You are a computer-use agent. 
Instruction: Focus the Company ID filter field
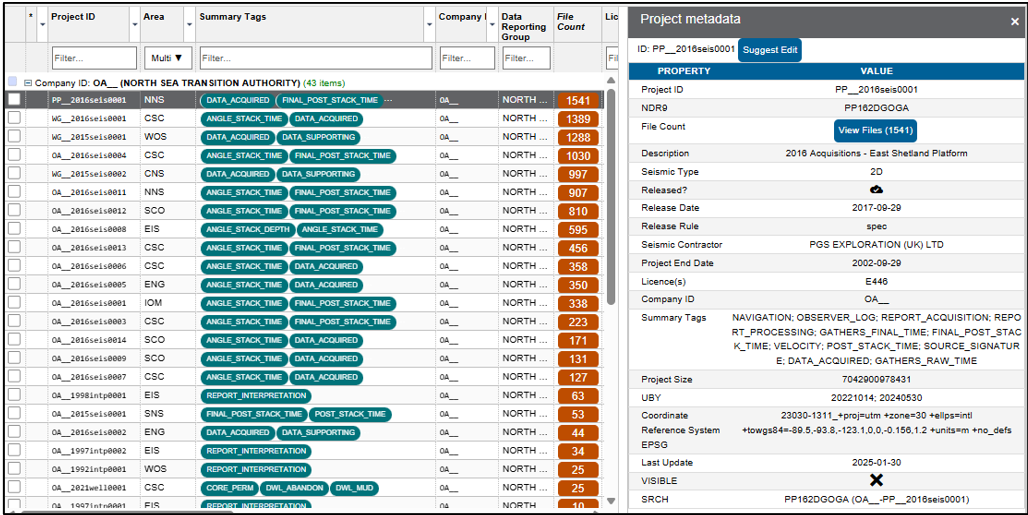point(467,58)
